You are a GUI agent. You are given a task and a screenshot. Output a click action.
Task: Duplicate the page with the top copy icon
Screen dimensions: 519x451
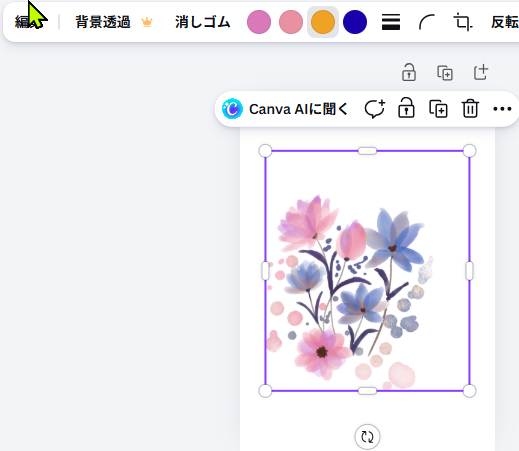[x=445, y=73]
